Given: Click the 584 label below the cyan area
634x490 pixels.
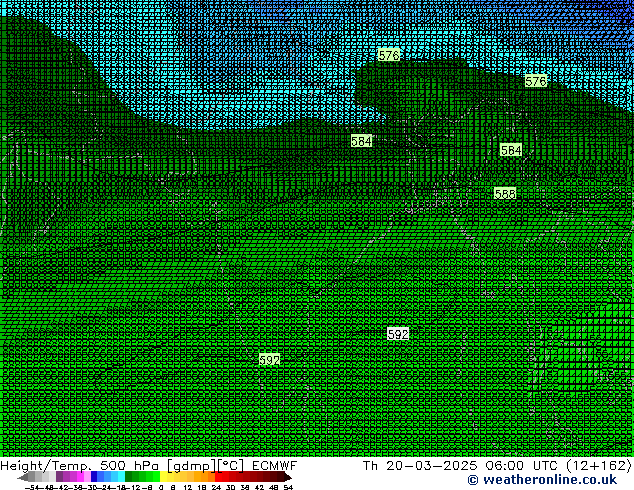Looking at the screenshot, I should coord(361,141).
